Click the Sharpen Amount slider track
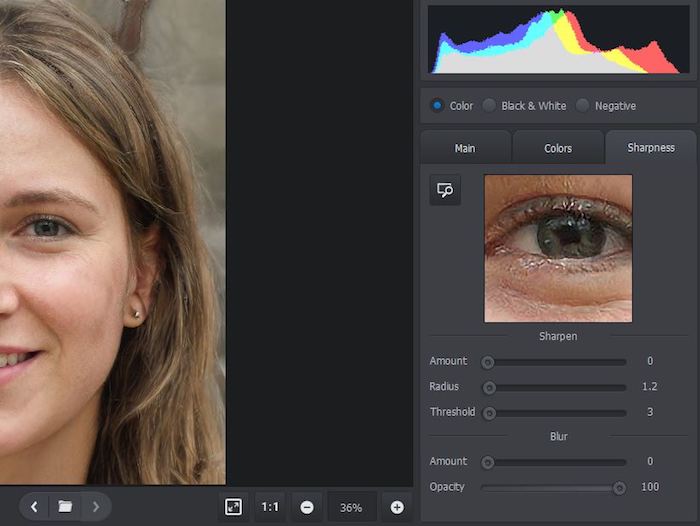Image resolution: width=700 pixels, height=526 pixels. point(556,362)
